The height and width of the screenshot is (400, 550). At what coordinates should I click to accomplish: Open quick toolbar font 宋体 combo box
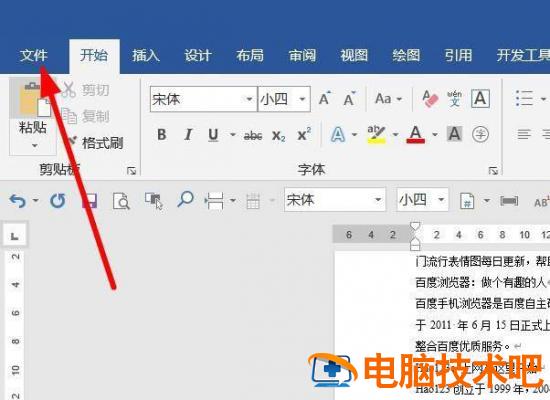(x=335, y=200)
